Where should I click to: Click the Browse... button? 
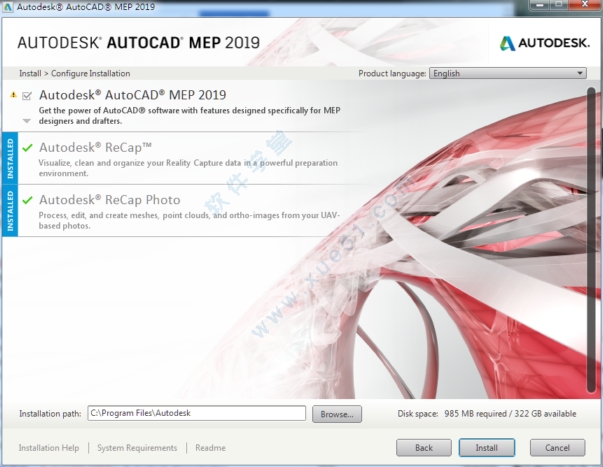[337, 414]
